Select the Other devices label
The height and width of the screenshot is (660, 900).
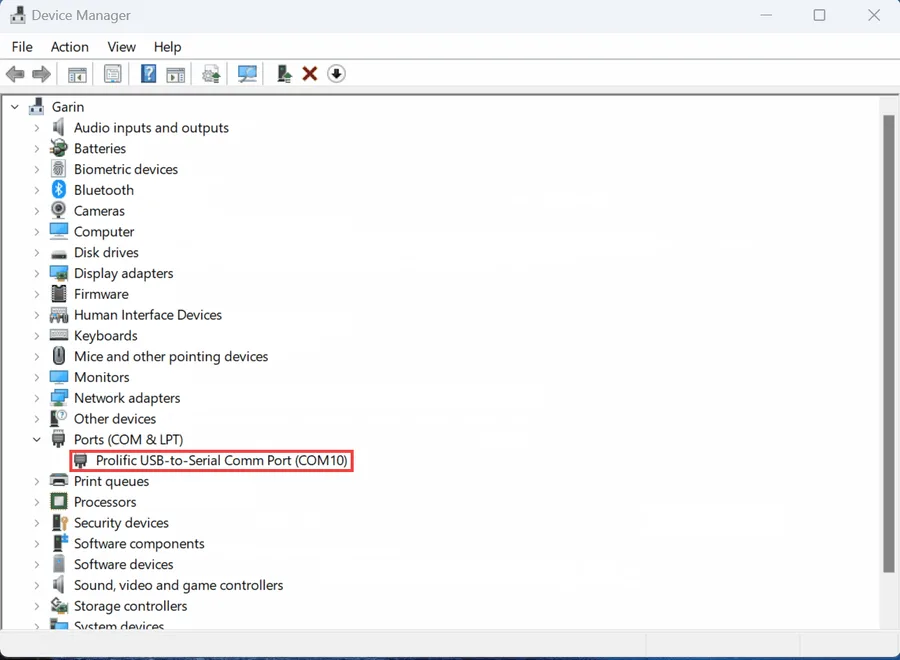[115, 418]
